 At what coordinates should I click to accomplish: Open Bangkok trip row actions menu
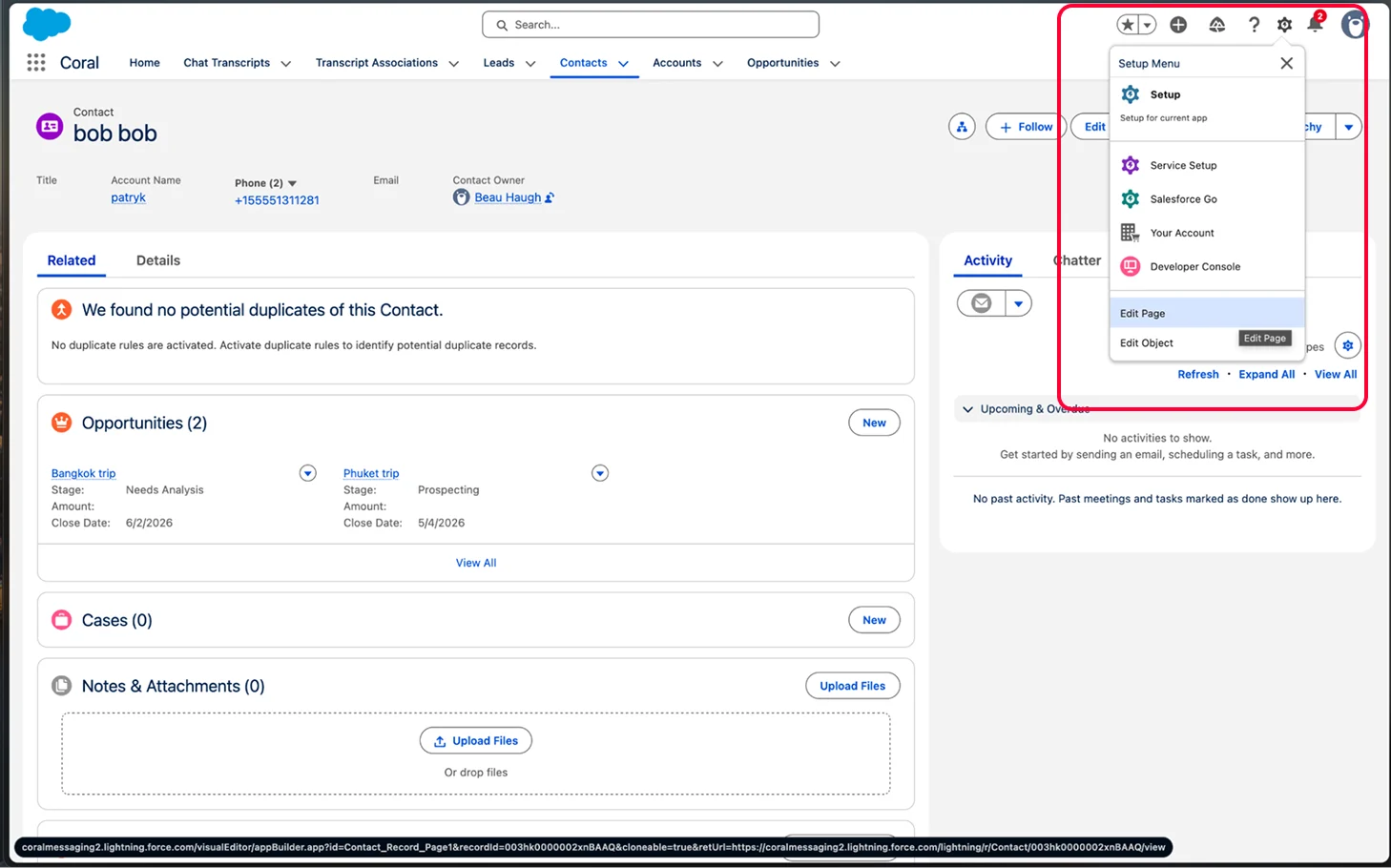coord(307,473)
